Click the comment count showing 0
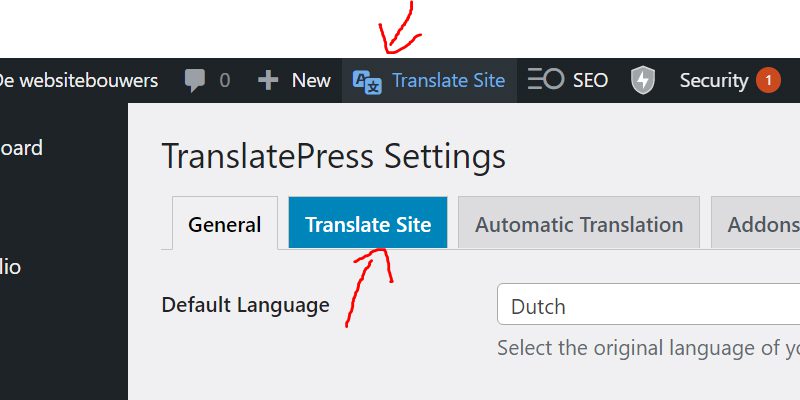The height and width of the screenshot is (400, 800). 224,81
